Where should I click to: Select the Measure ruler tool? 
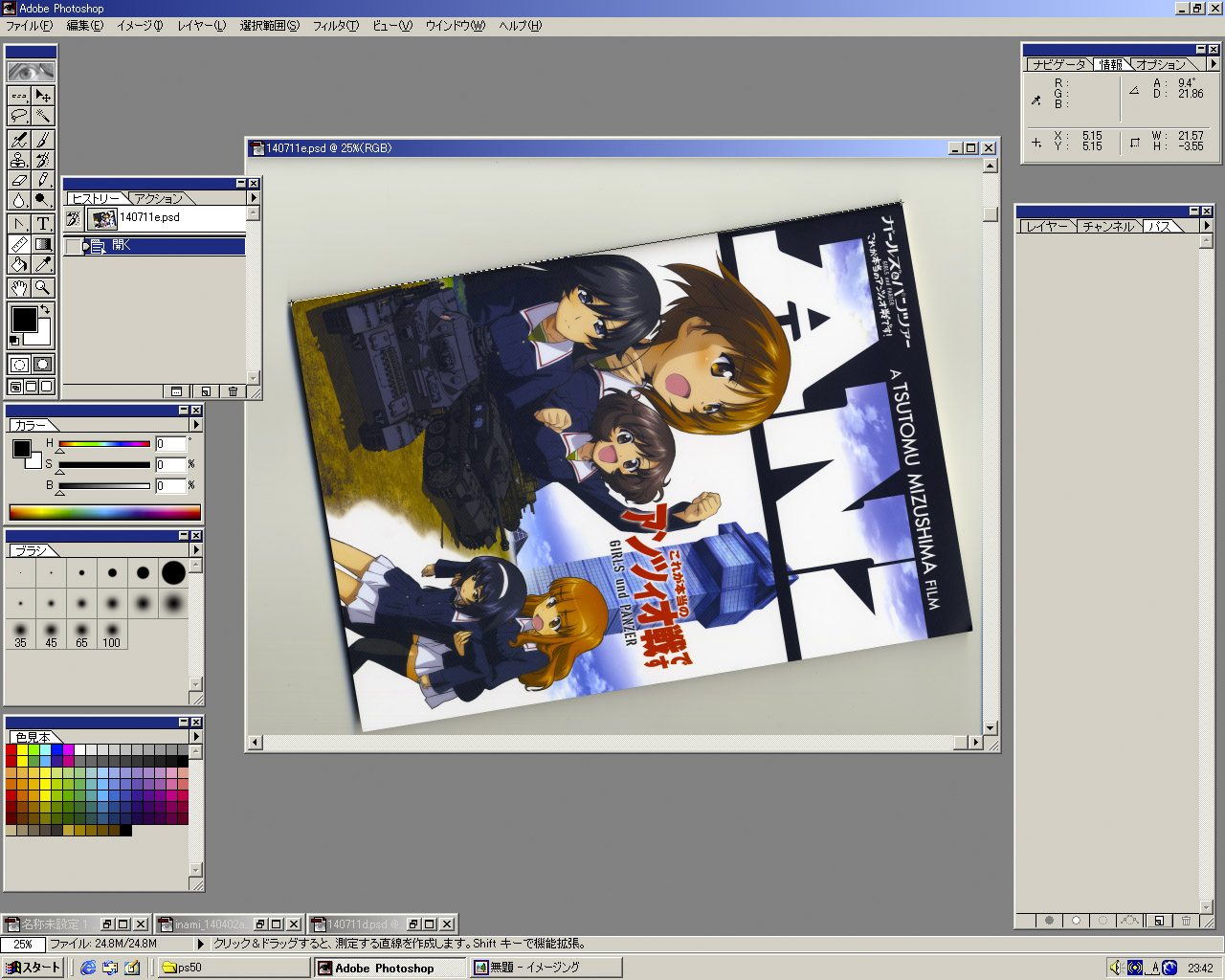19,244
